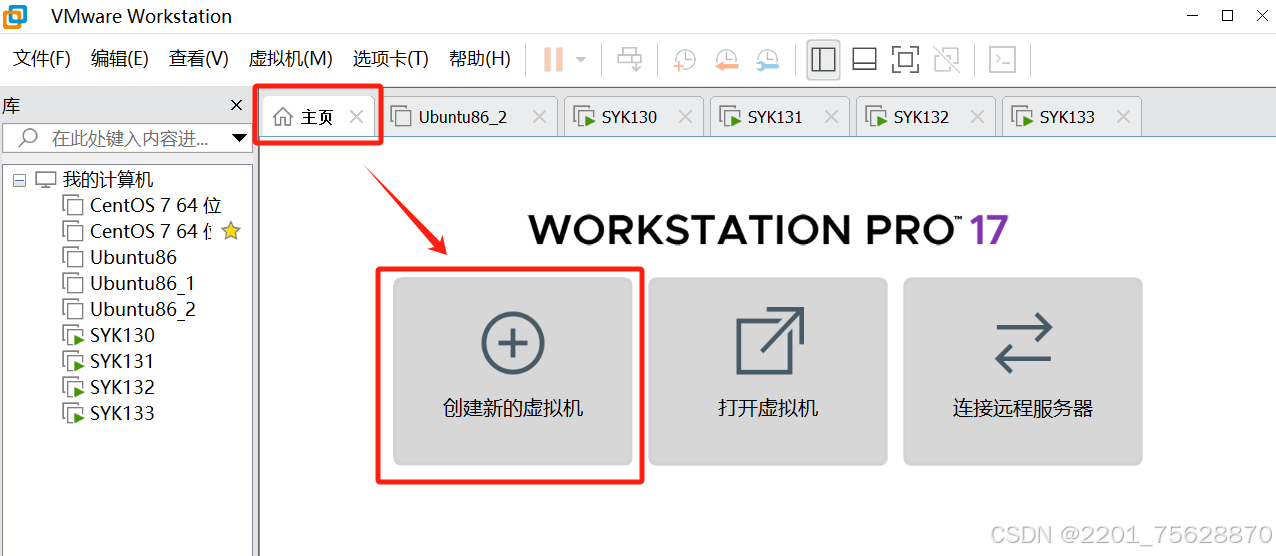Open the 选项卡(T) menu
This screenshot has height=556, width=1276.
click(390, 59)
